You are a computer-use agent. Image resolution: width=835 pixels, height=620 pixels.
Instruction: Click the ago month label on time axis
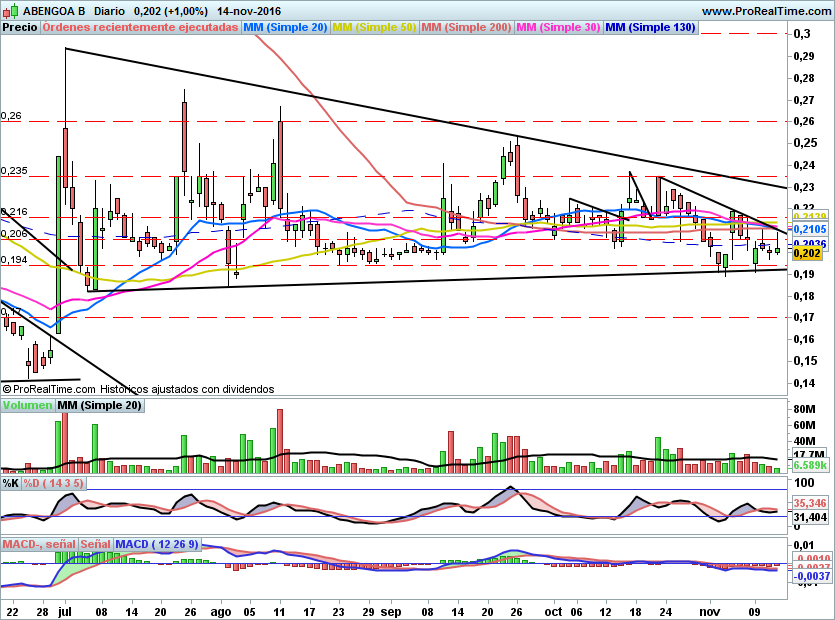point(220,611)
